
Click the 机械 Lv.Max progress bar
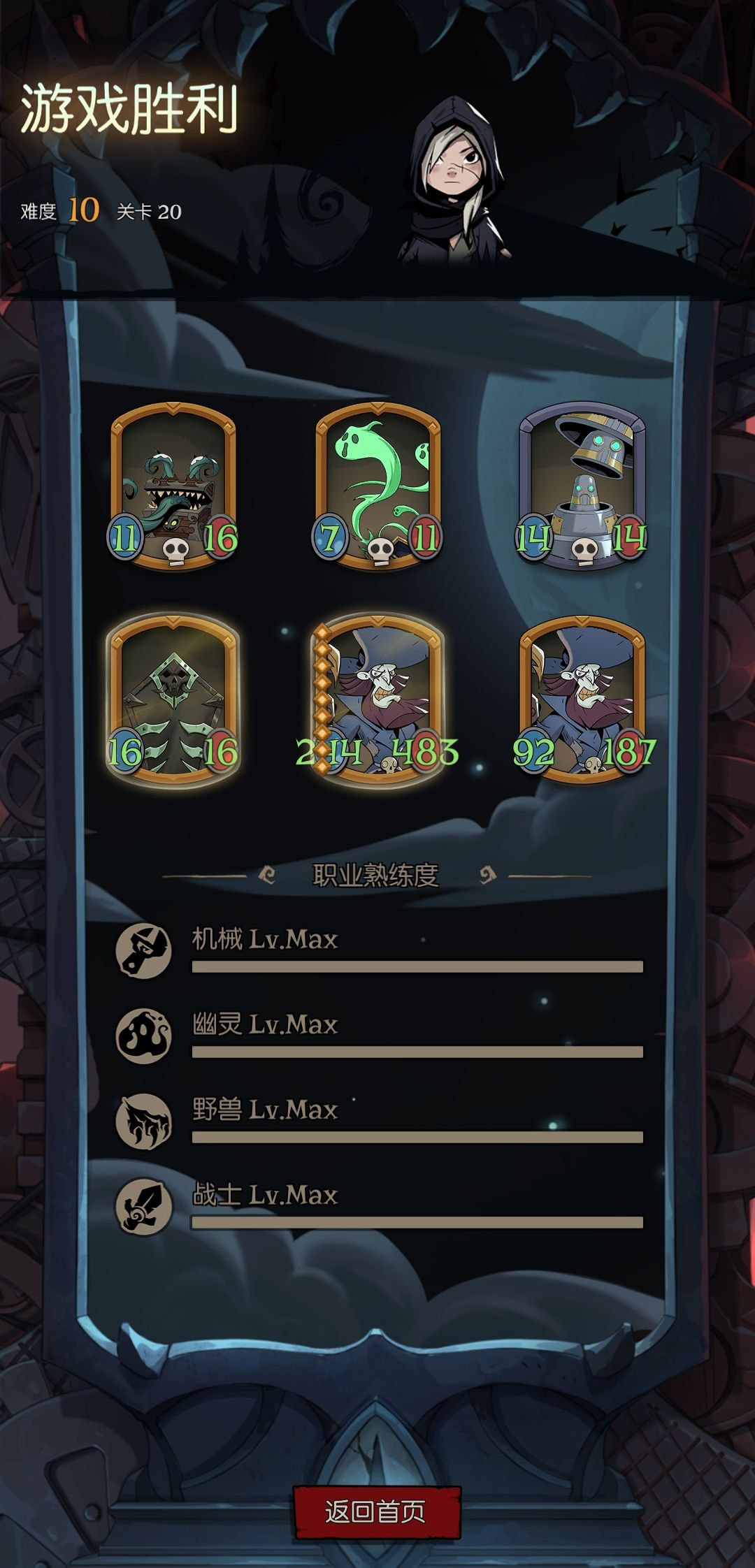pyautogui.click(x=417, y=966)
